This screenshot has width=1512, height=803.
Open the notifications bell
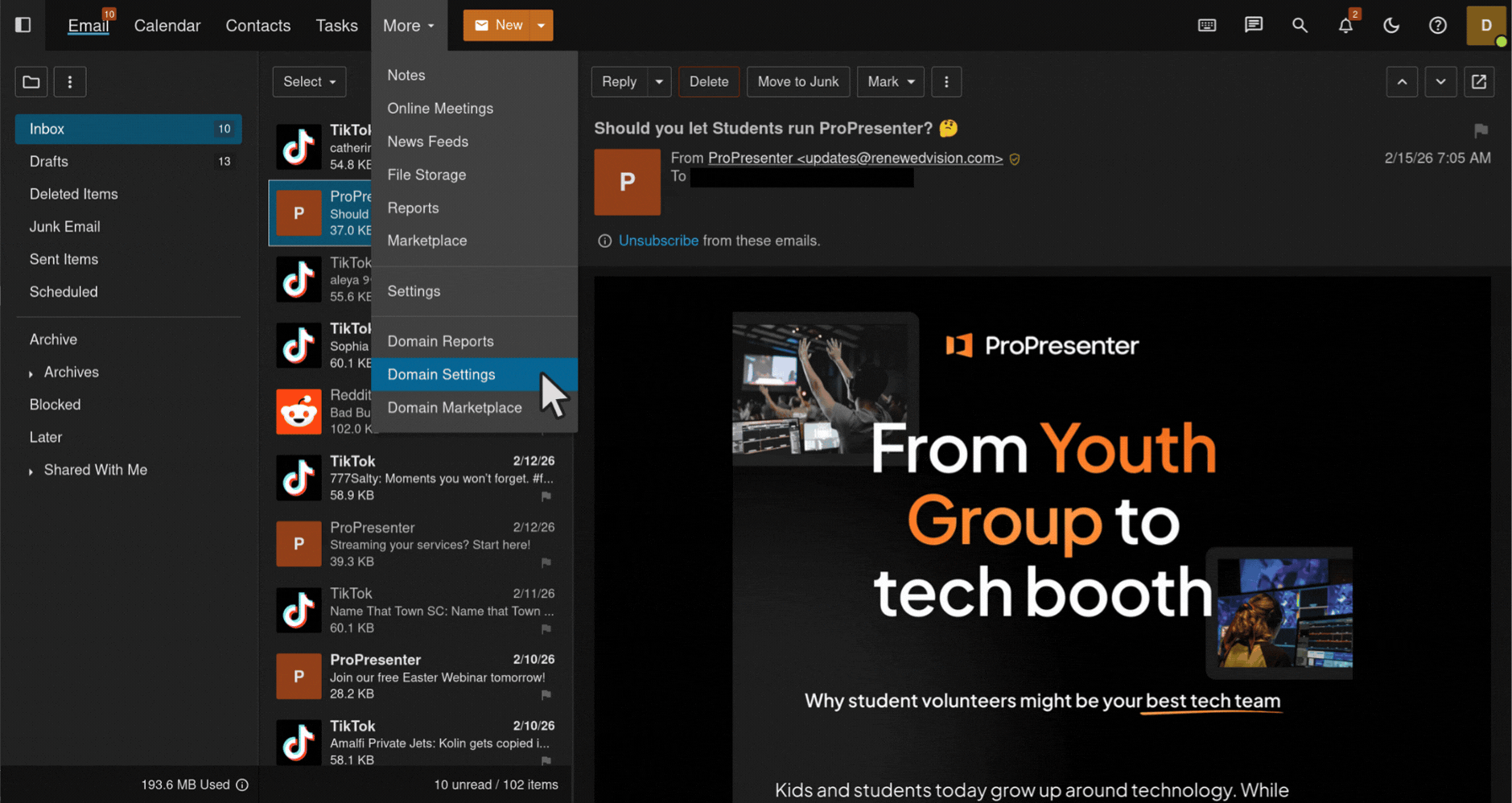[1345, 26]
